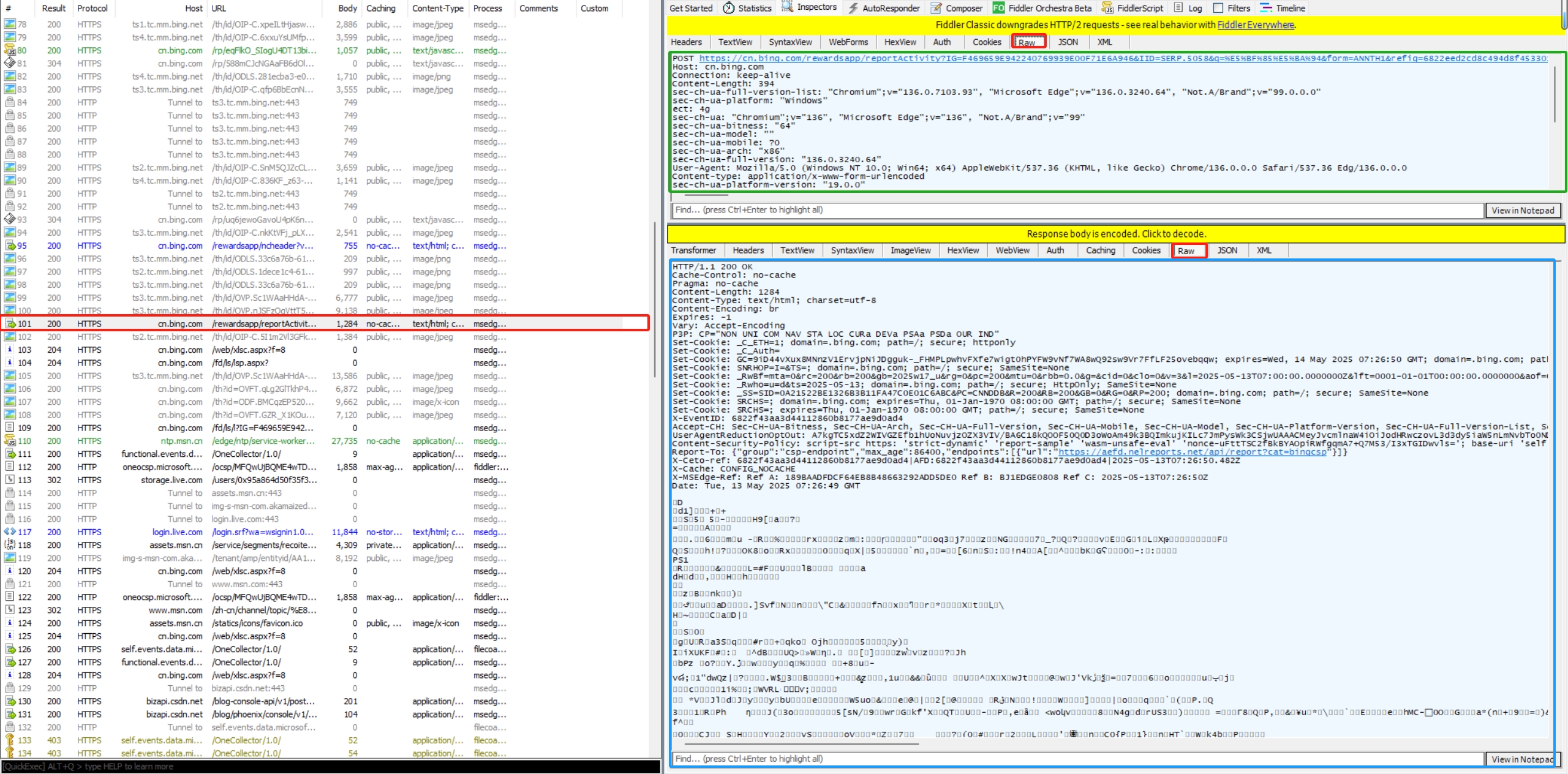The image size is (1568, 774).
Task: Open the response ImageView tab
Action: click(x=910, y=250)
